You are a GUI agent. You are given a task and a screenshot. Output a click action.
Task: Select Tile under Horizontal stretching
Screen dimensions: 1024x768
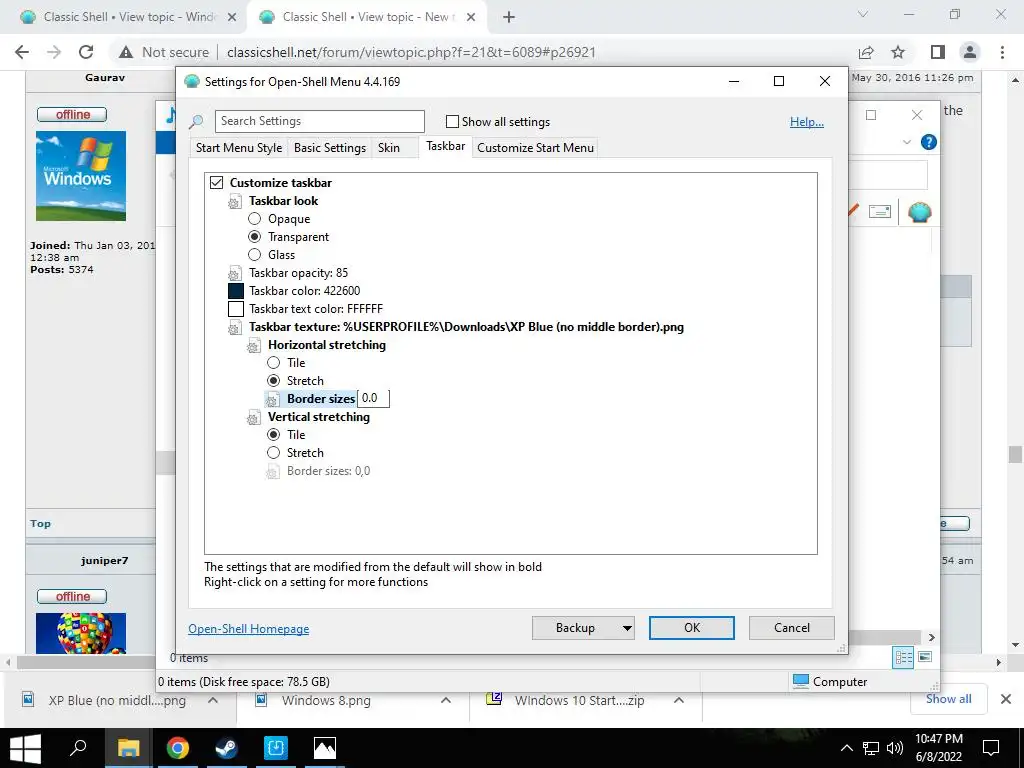(274, 362)
